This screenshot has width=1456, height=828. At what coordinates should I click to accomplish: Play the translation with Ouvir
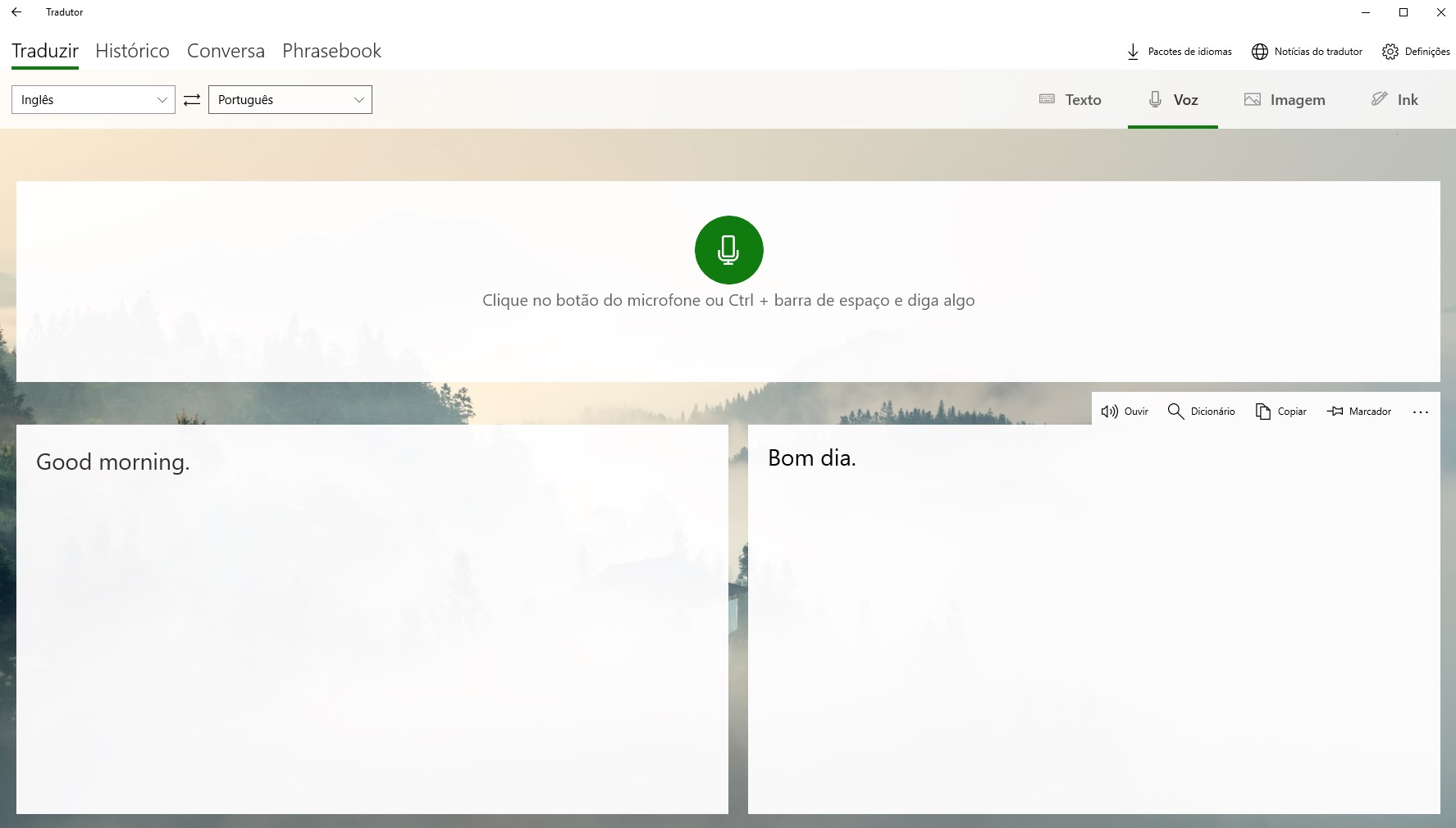coord(1125,412)
